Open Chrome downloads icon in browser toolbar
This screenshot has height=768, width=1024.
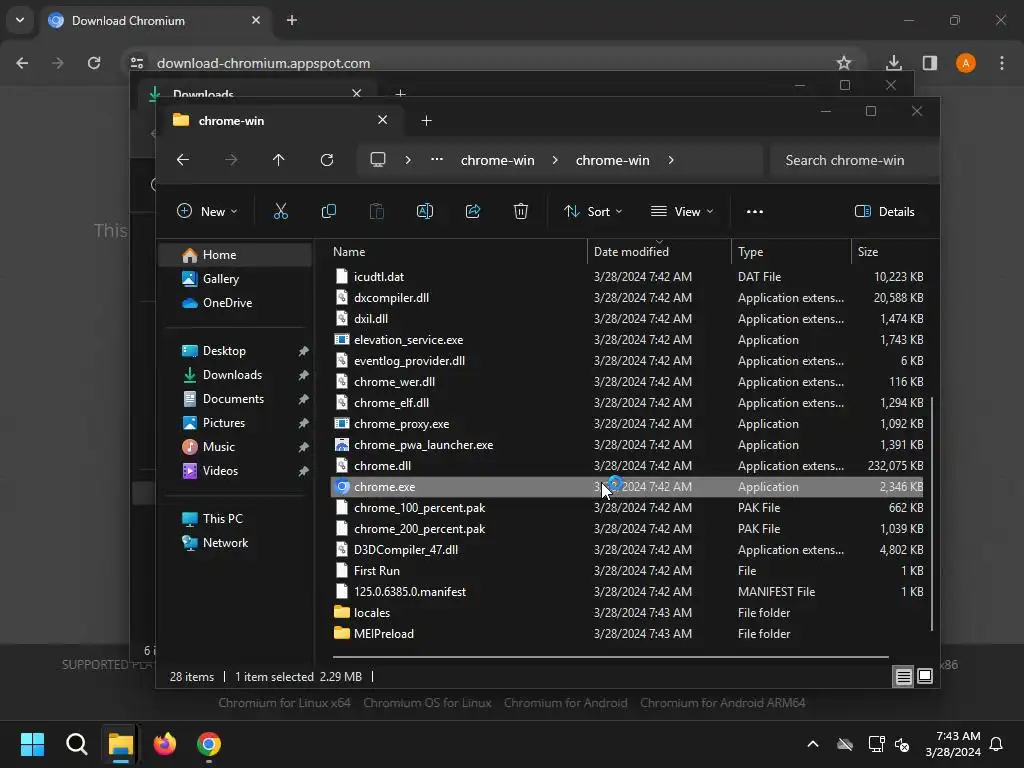[893, 63]
